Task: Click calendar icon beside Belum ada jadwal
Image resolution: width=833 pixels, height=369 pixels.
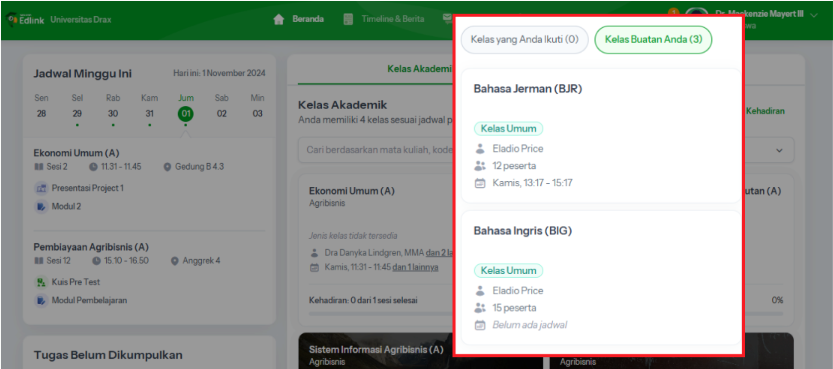Action: point(480,325)
